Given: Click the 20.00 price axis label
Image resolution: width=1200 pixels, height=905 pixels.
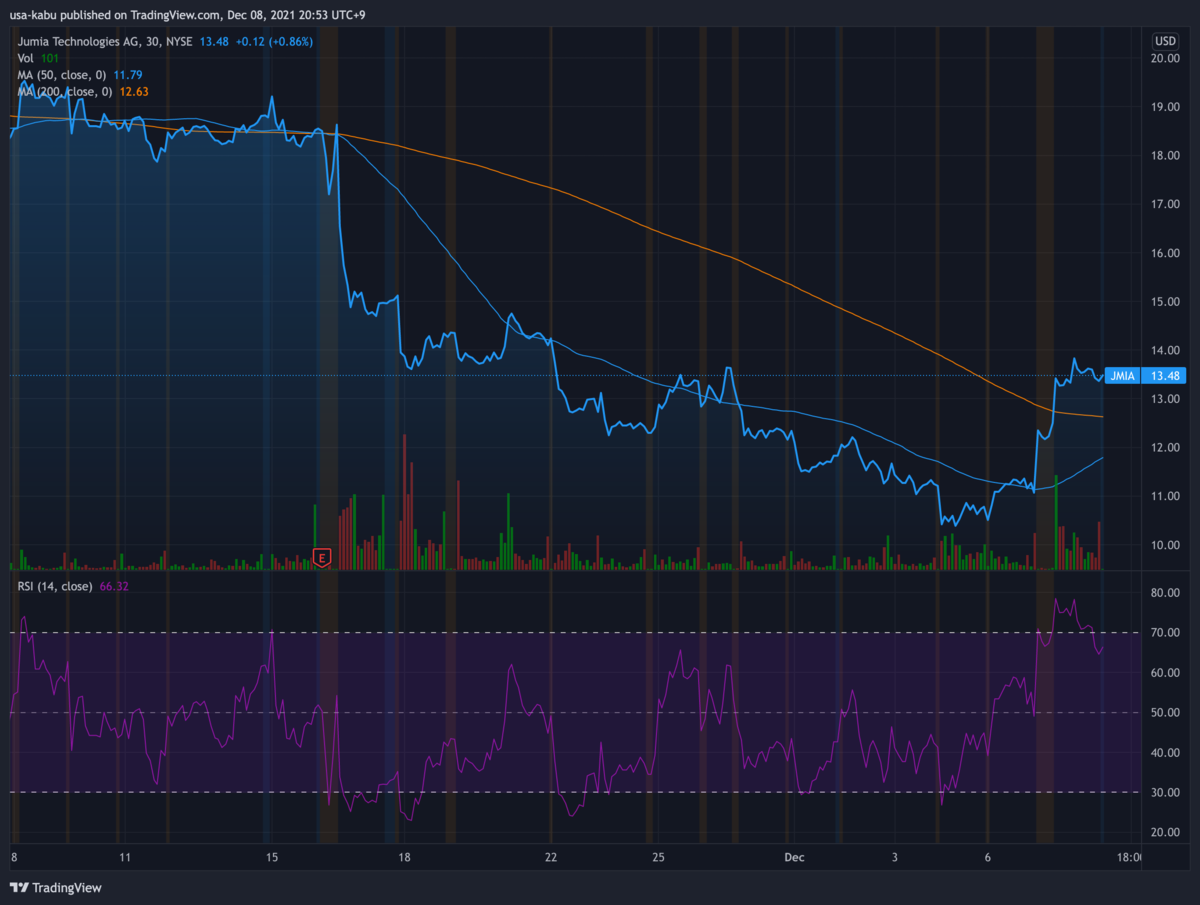Looking at the screenshot, I should click(1164, 59).
